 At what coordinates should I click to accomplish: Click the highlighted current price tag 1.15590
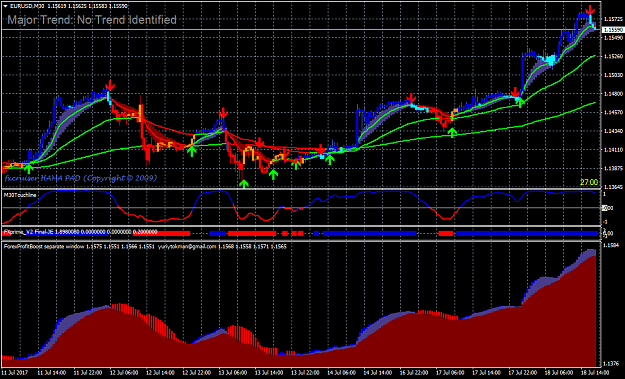[x=613, y=30]
